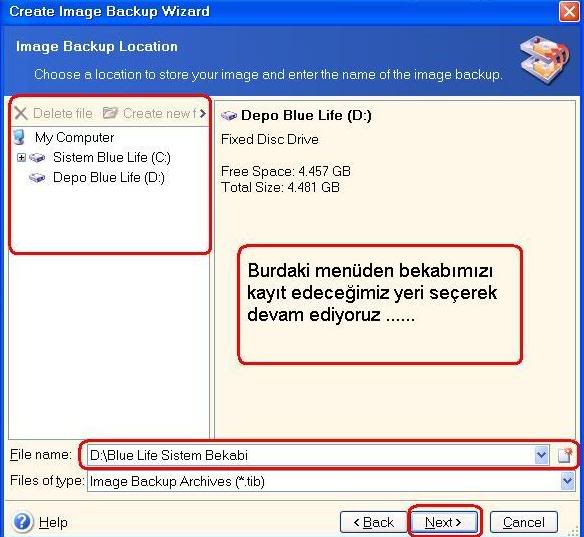Image resolution: width=584 pixels, height=537 pixels.
Task: Click the blue Help question mark icon
Action: [x=22, y=521]
